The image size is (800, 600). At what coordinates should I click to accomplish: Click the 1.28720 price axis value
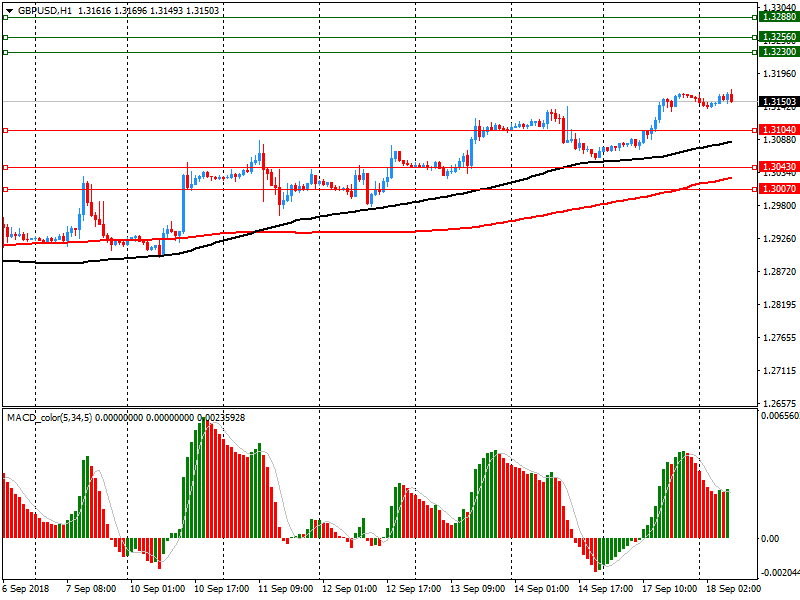[x=779, y=272]
